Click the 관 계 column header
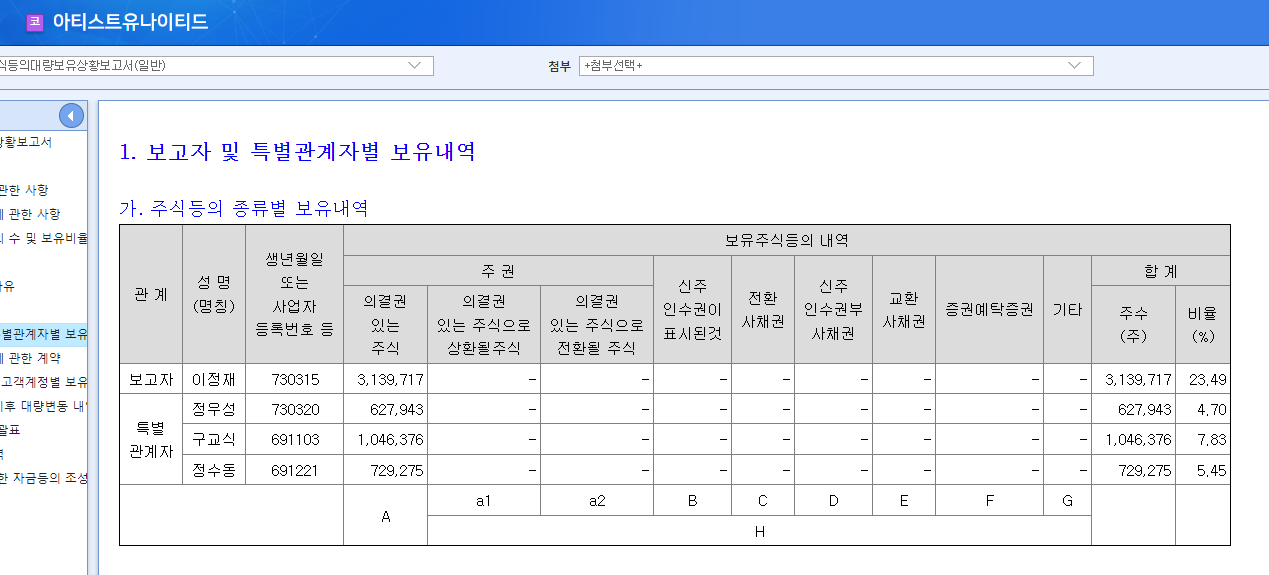The height and width of the screenshot is (575, 1269). [x=151, y=295]
